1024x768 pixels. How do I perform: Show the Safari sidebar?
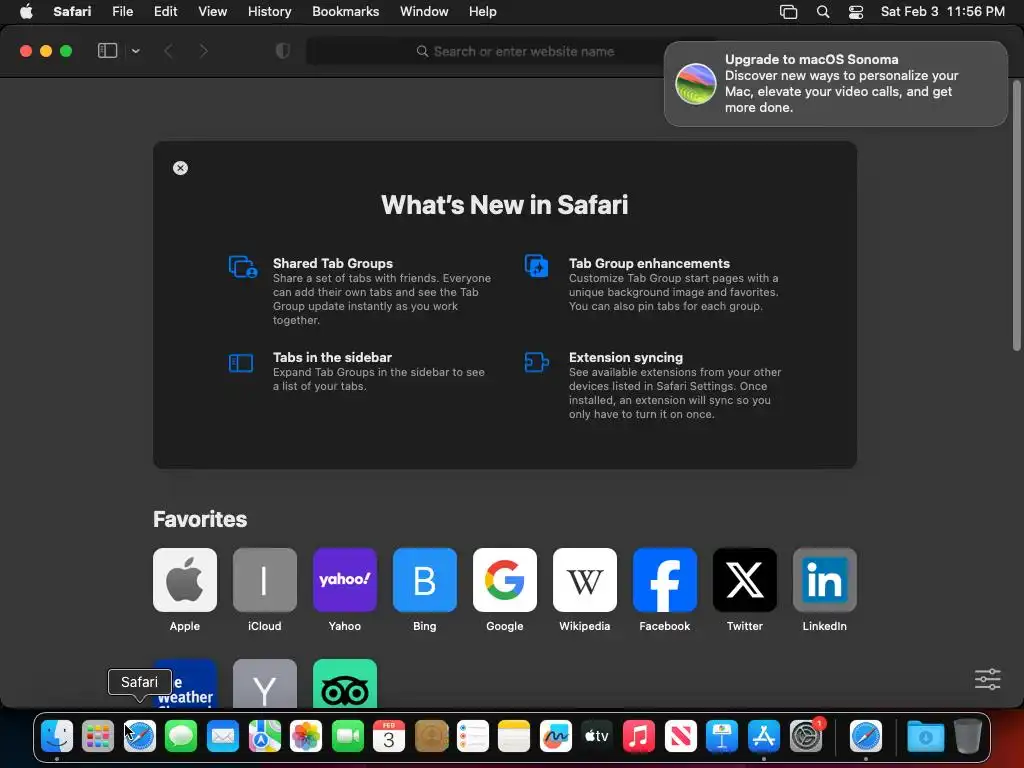(107, 51)
